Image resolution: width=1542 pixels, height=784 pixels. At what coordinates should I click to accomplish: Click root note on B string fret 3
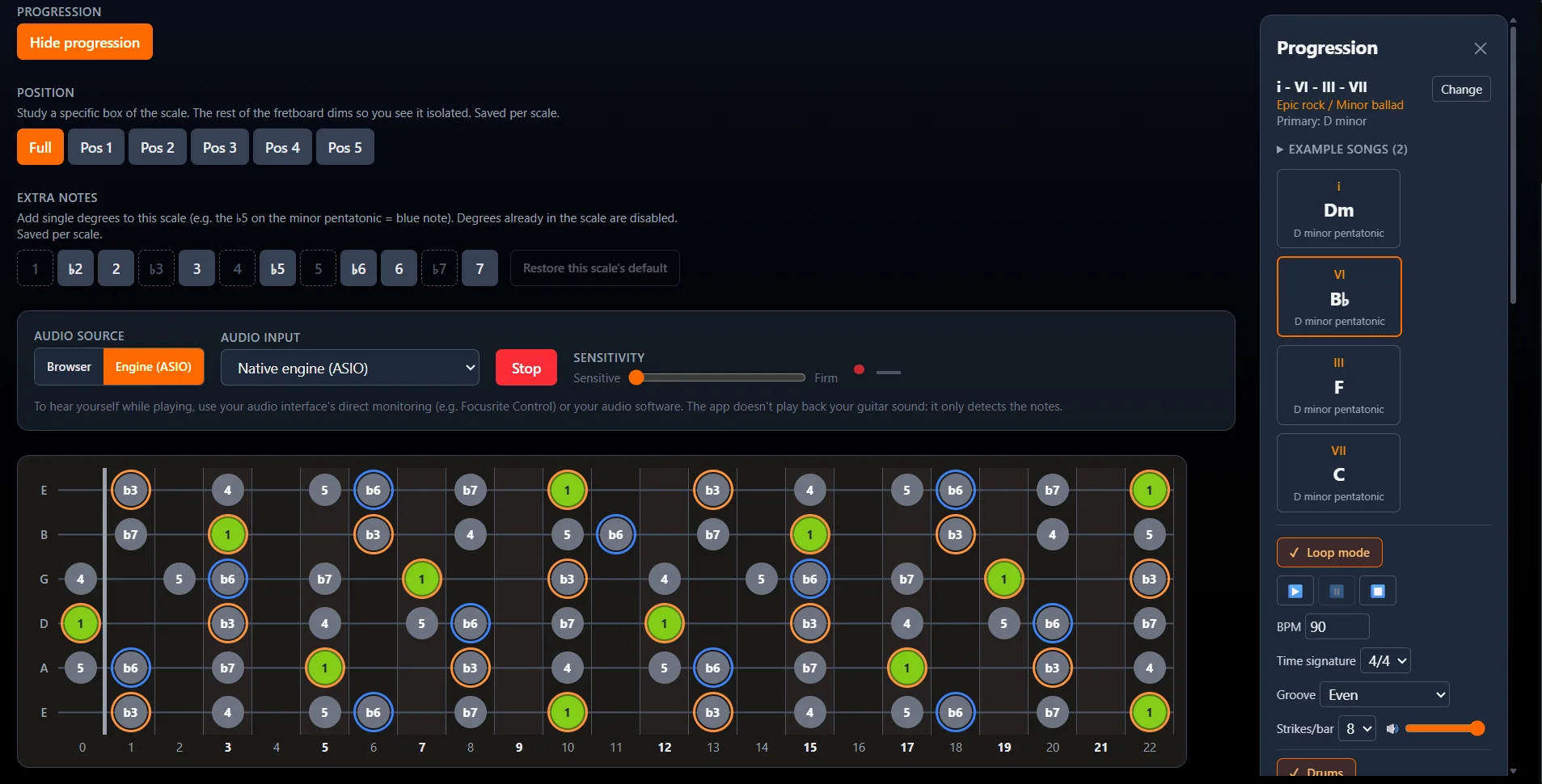pos(227,534)
